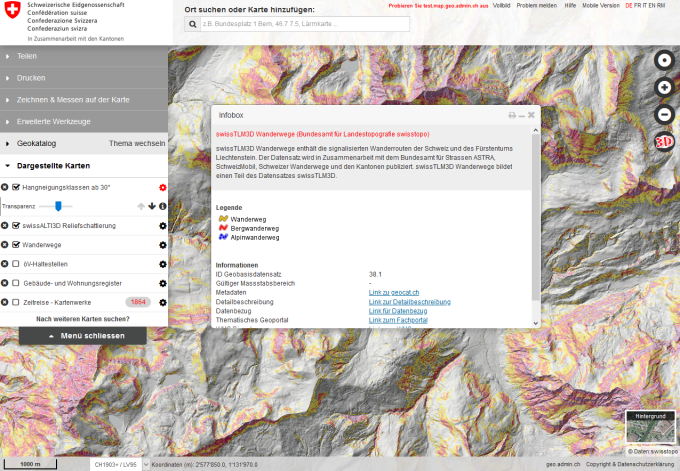Zoom in on the map
The height and width of the screenshot is (471, 680).
(664, 87)
